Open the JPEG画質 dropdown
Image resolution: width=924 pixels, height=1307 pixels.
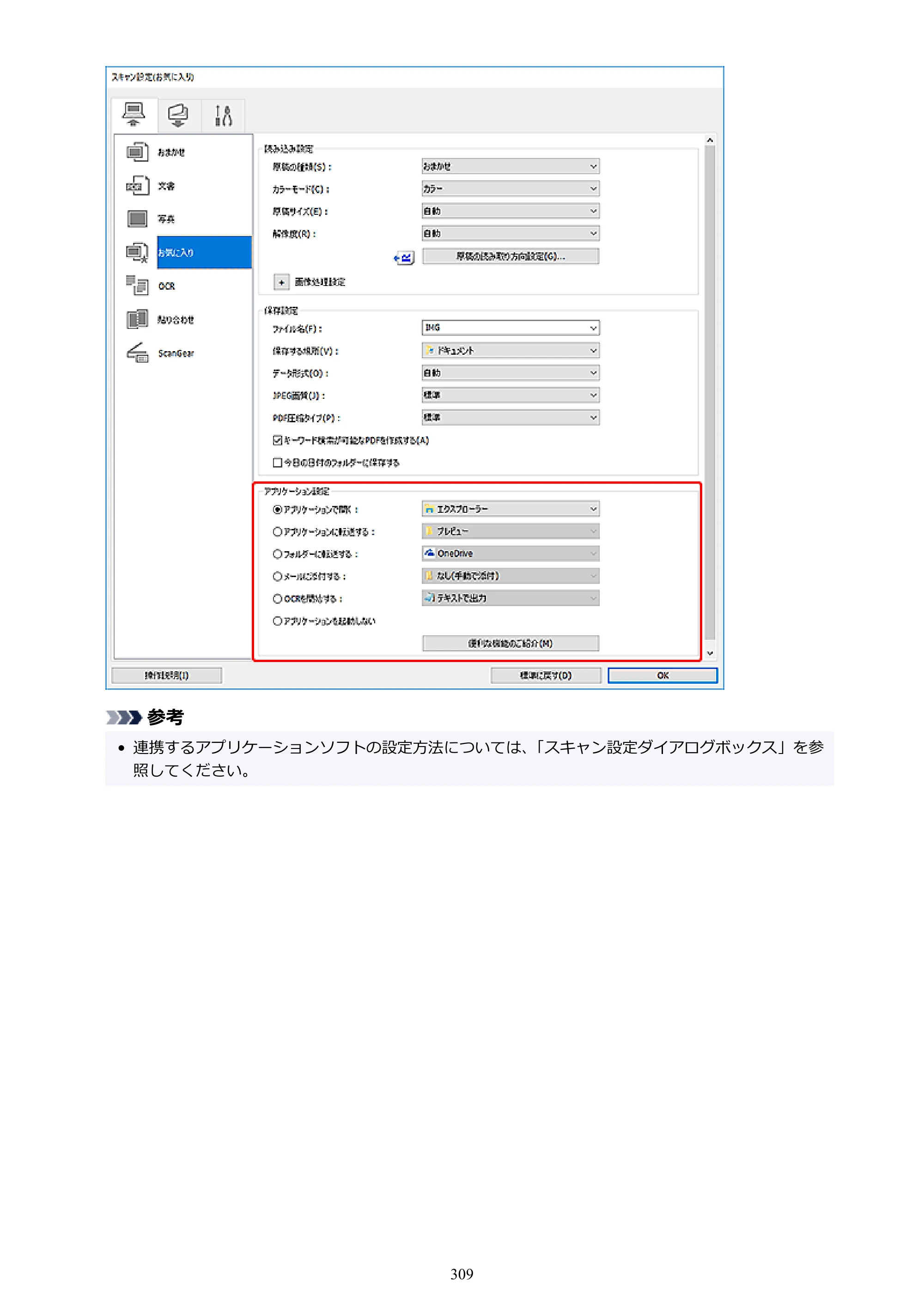point(510,395)
